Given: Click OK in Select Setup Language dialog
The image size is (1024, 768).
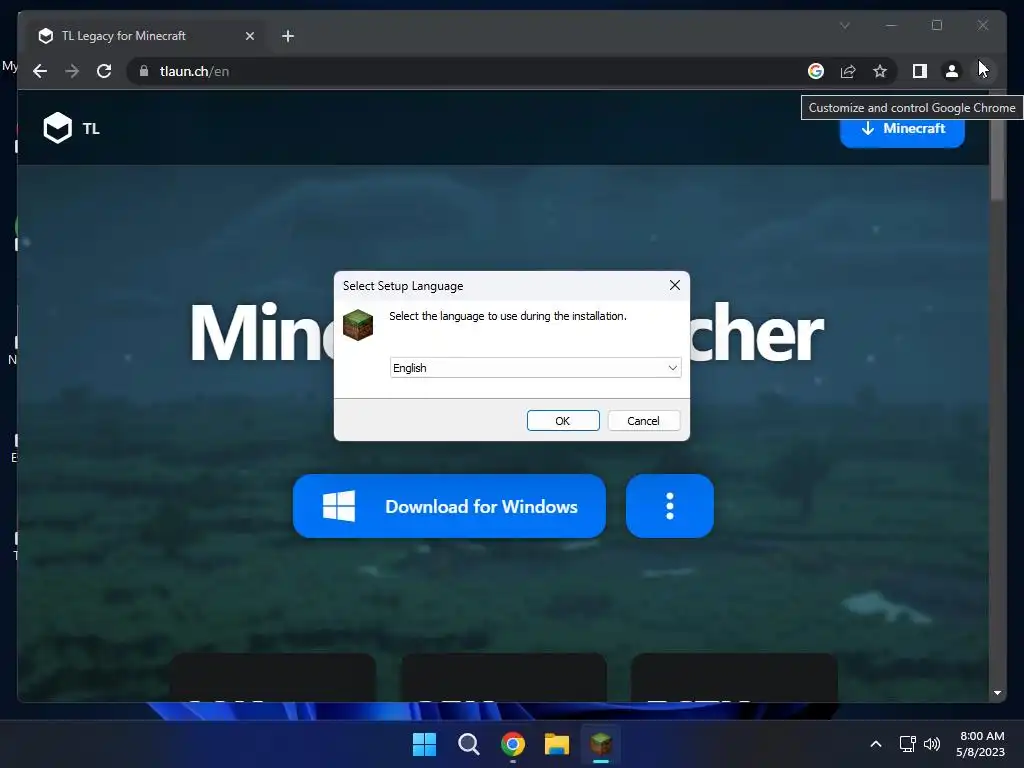Looking at the screenshot, I should point(563,421).
